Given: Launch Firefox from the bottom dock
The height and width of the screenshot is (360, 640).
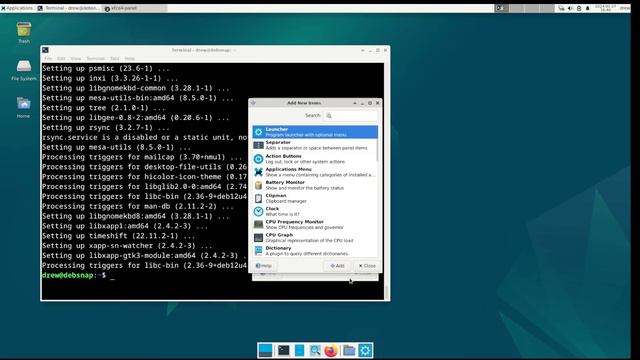Looking at the screenshot, I should 331,350.
